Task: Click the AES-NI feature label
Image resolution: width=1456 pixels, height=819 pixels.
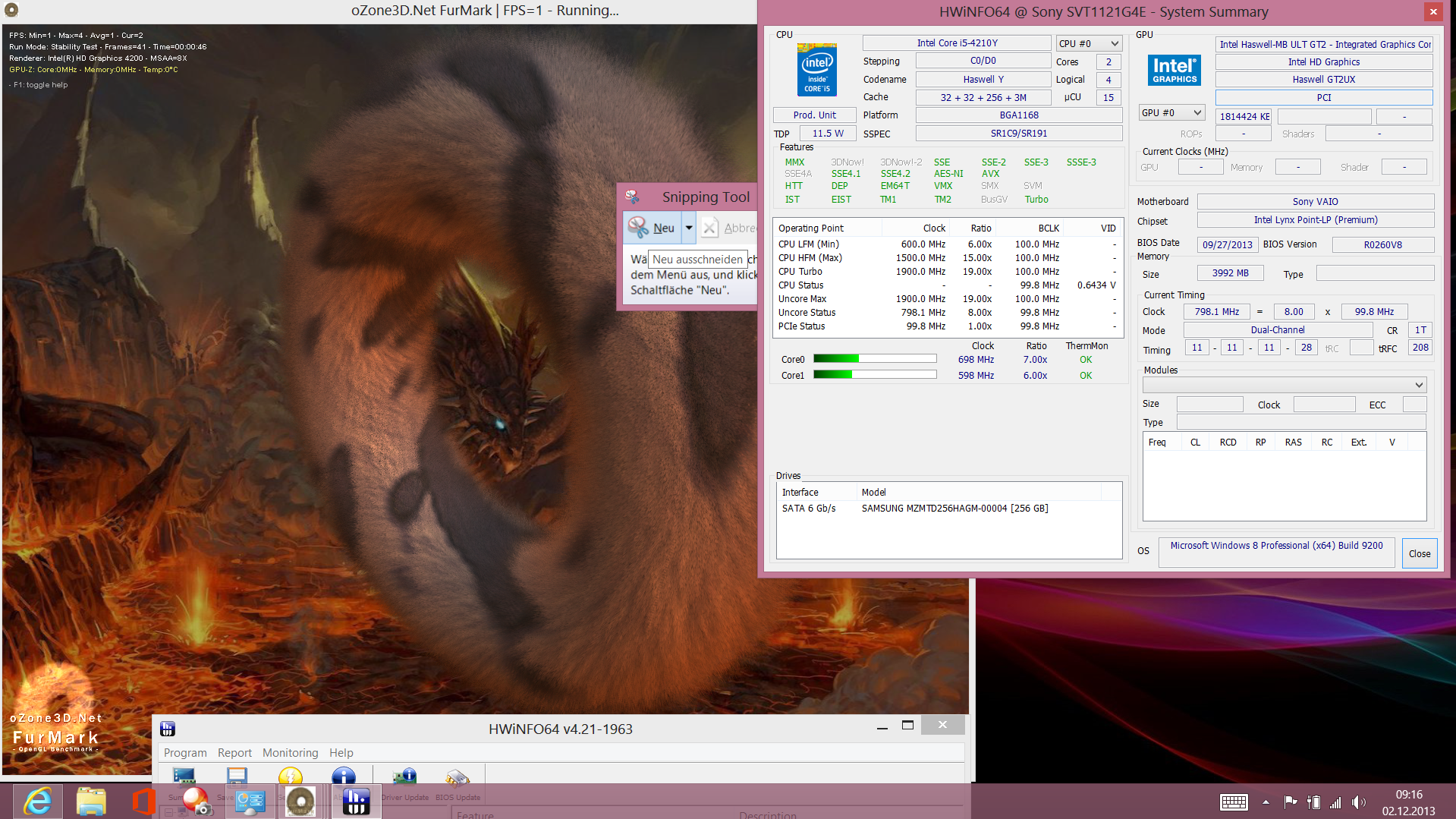Action: (x=948, y=174)
